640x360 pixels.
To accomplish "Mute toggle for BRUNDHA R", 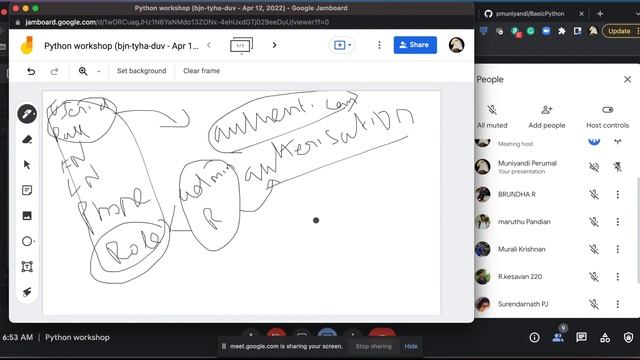I will click(x=594, y=194).
